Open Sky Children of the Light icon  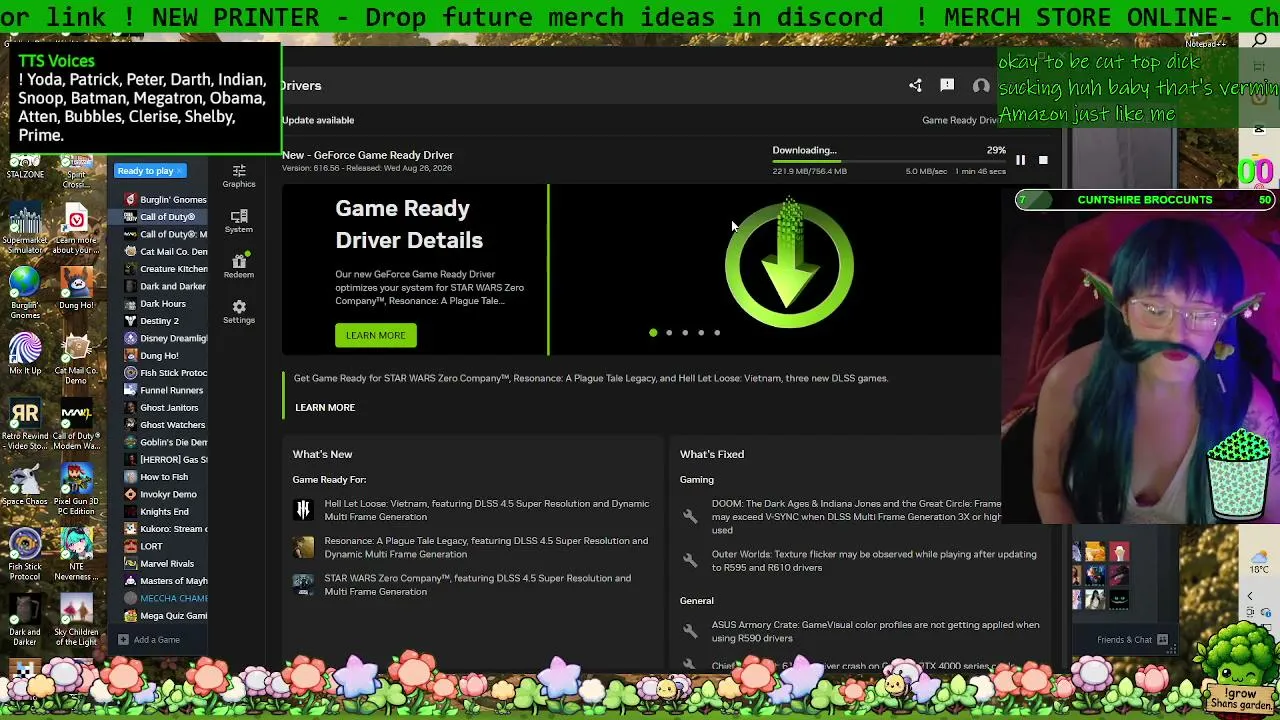click(76, 619)
